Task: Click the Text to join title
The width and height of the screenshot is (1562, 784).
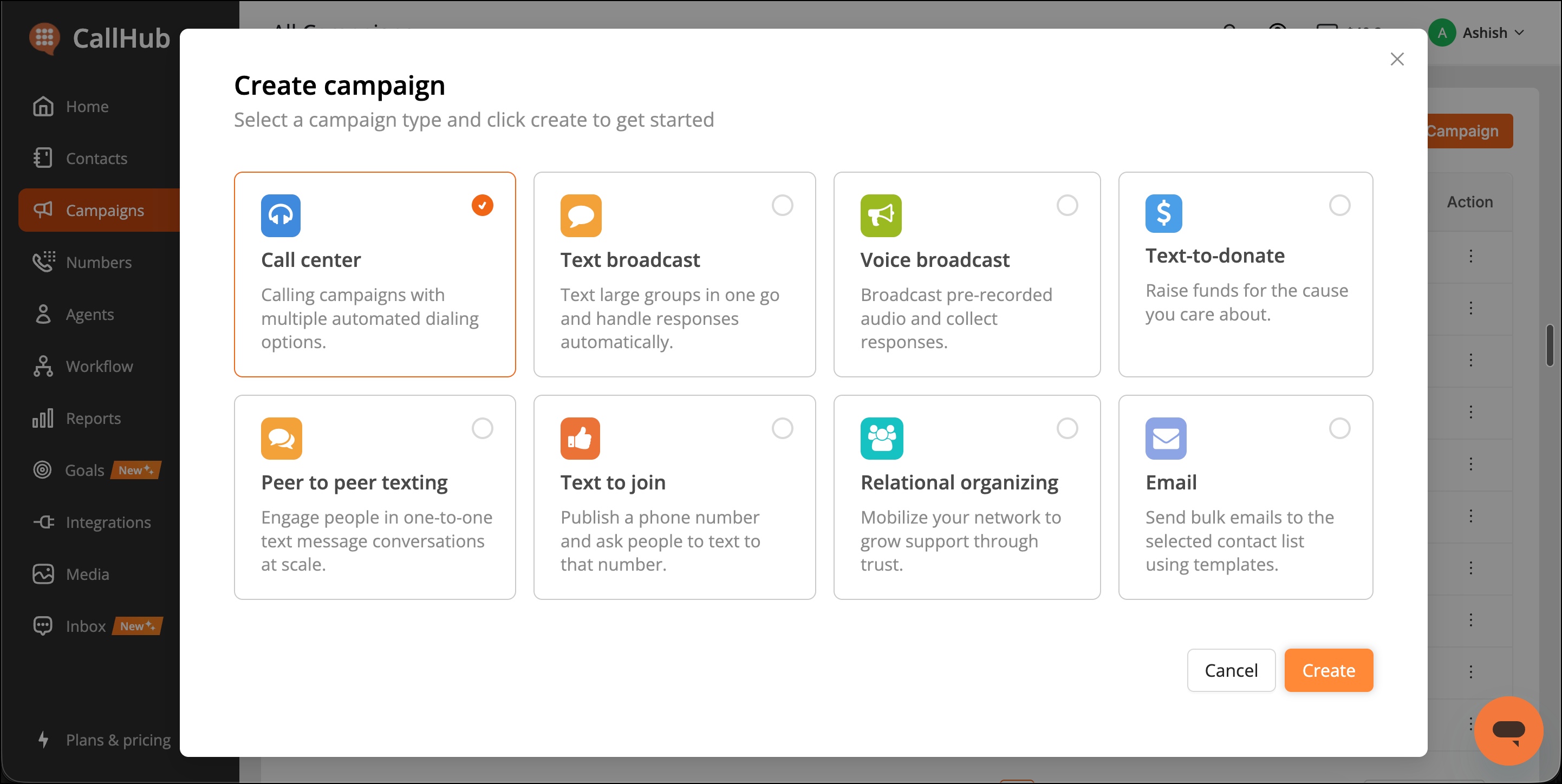Action: coord(613,482)
